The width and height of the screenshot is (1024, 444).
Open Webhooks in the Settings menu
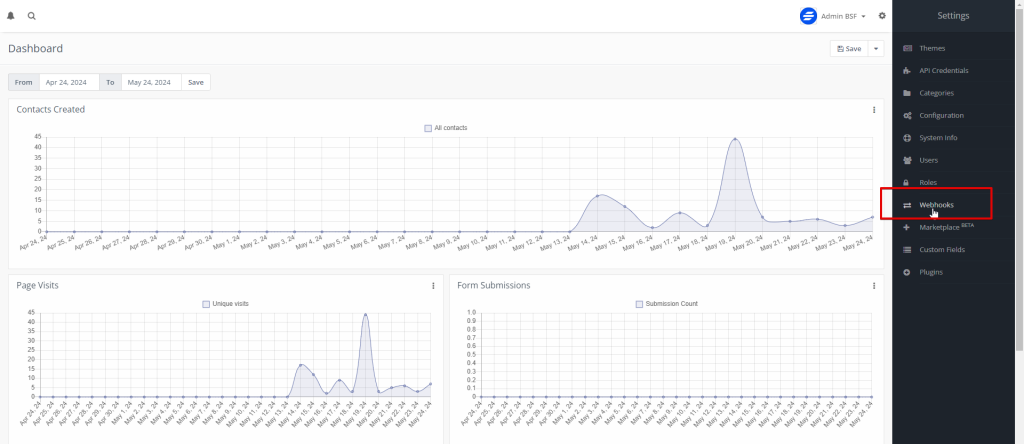936,205
